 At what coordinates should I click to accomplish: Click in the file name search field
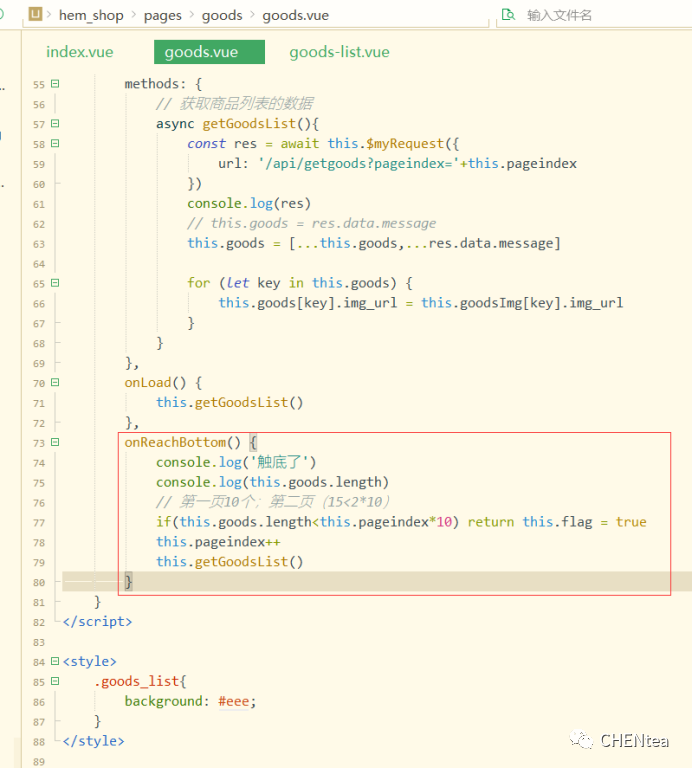(600, 16)
